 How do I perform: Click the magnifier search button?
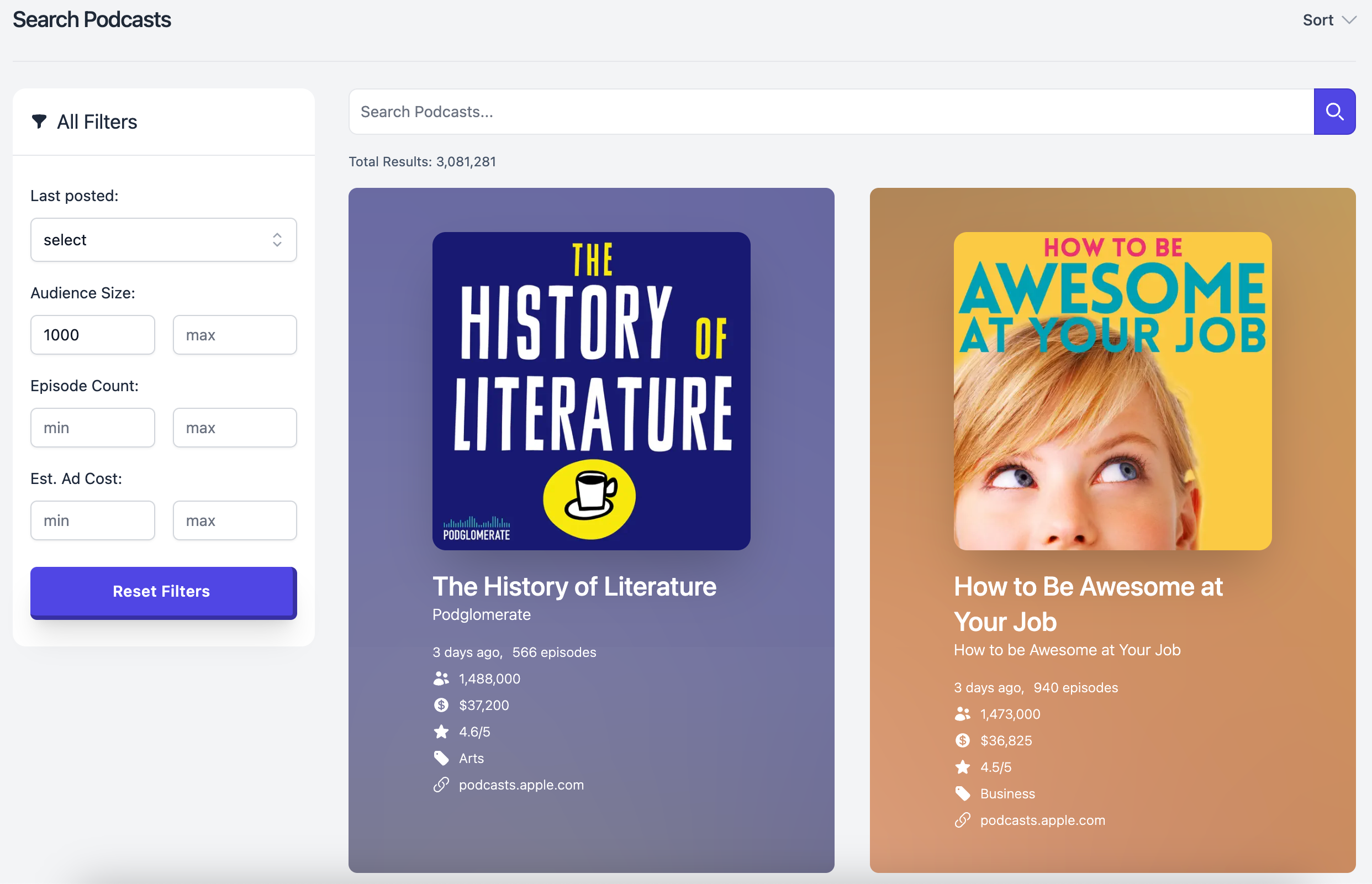1334,112
